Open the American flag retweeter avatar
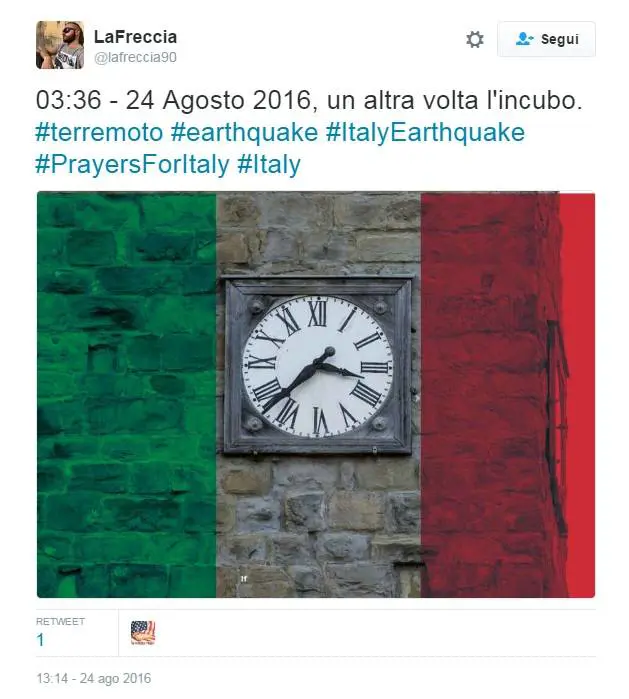Screen dimensions: 629x699 tap(143, 633)
